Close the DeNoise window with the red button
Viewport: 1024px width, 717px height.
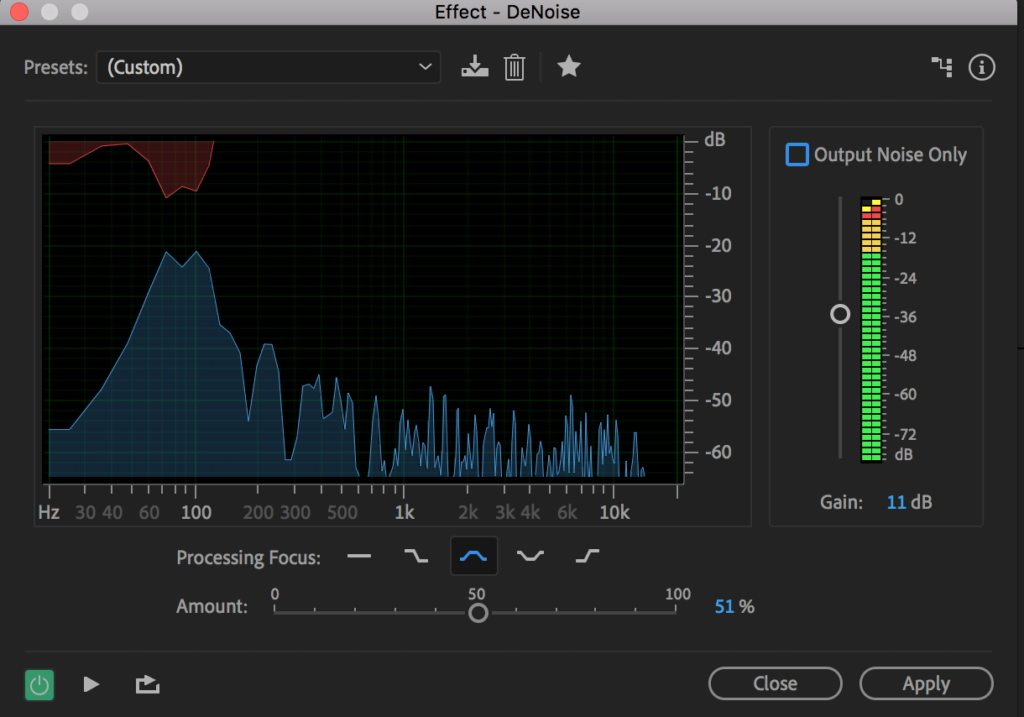pyautogui.click(x=20, y=12)
